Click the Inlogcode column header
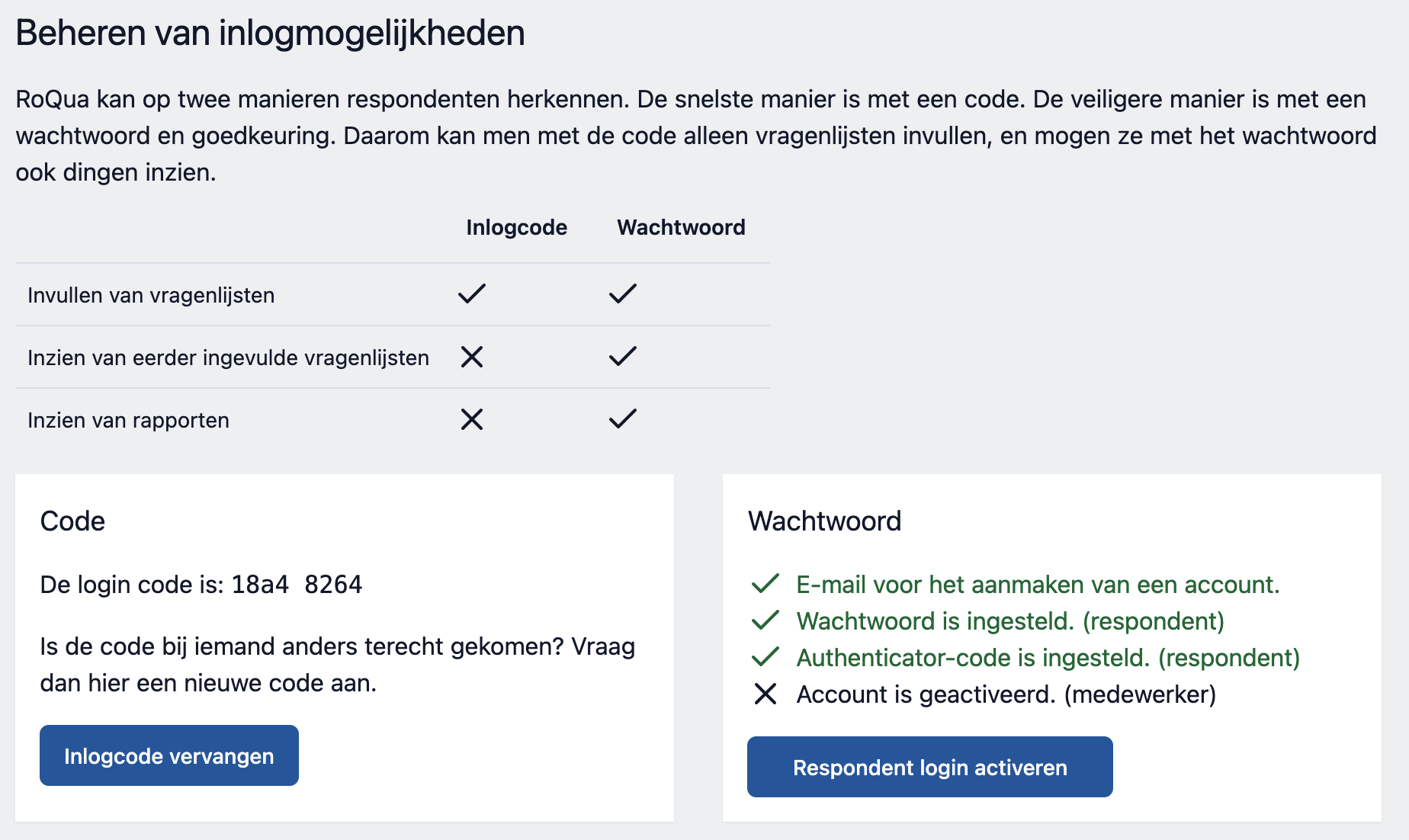1409x840 pixels. pyautogui.click(x=516, y=227)
